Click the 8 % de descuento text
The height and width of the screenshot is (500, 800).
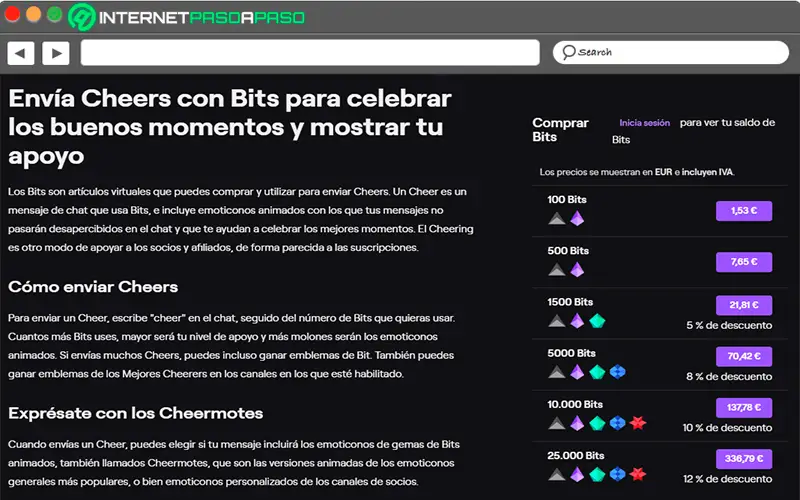coord(729,377)
